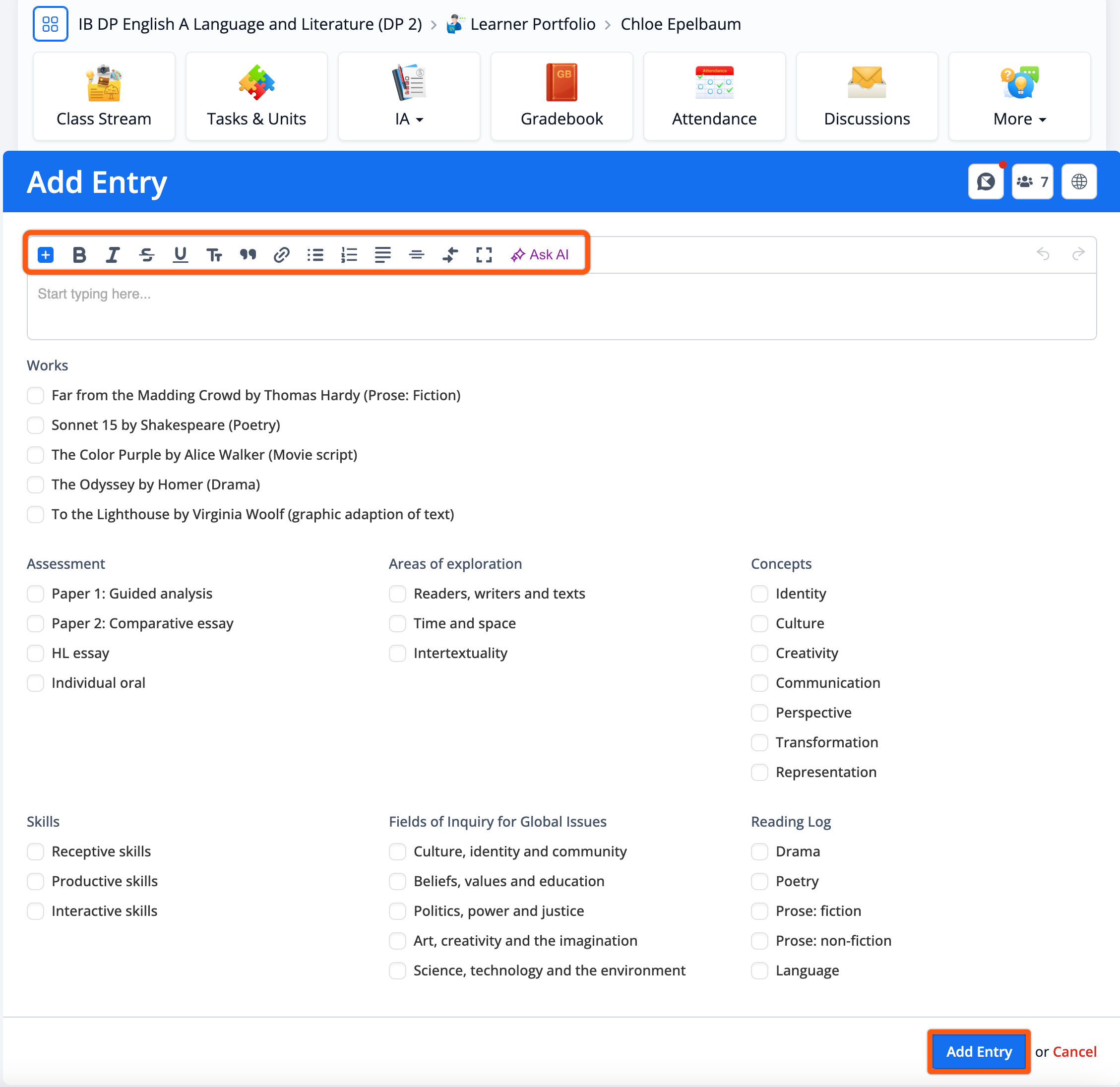Create a numbered list
The height and width of the screenshot is (1087, 1120).
click(x=349, y=255)
